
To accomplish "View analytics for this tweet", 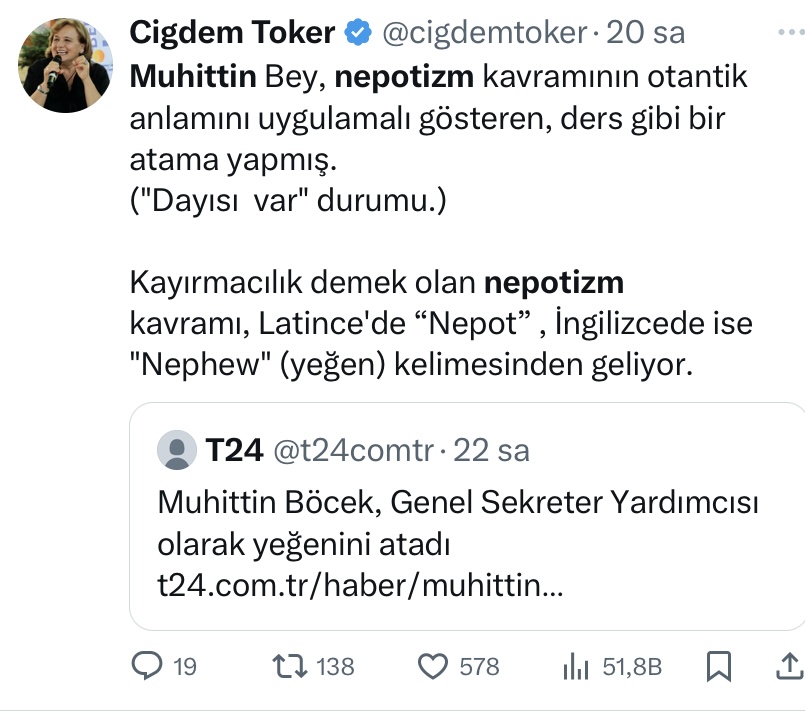I will click(578, 666).
